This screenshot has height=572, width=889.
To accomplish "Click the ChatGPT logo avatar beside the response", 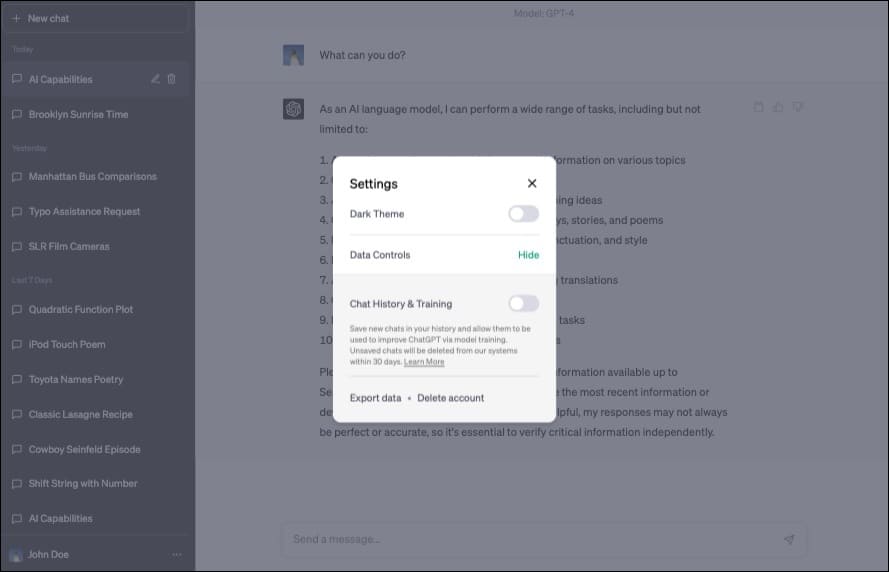I will pos(293,109).
